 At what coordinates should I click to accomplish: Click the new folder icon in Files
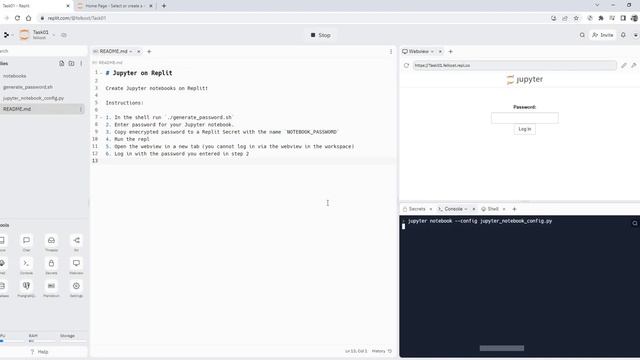pos(71,63)
